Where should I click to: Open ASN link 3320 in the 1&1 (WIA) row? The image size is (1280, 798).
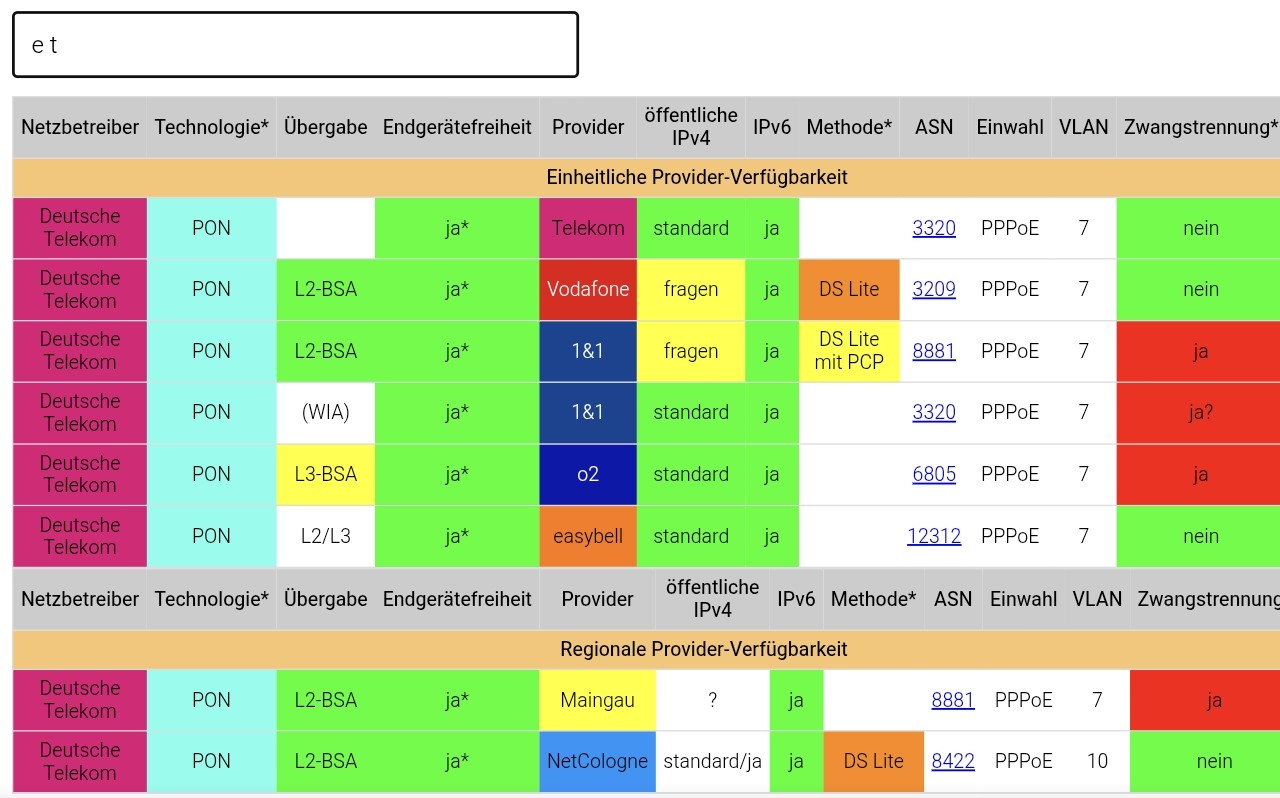[934, 412]
